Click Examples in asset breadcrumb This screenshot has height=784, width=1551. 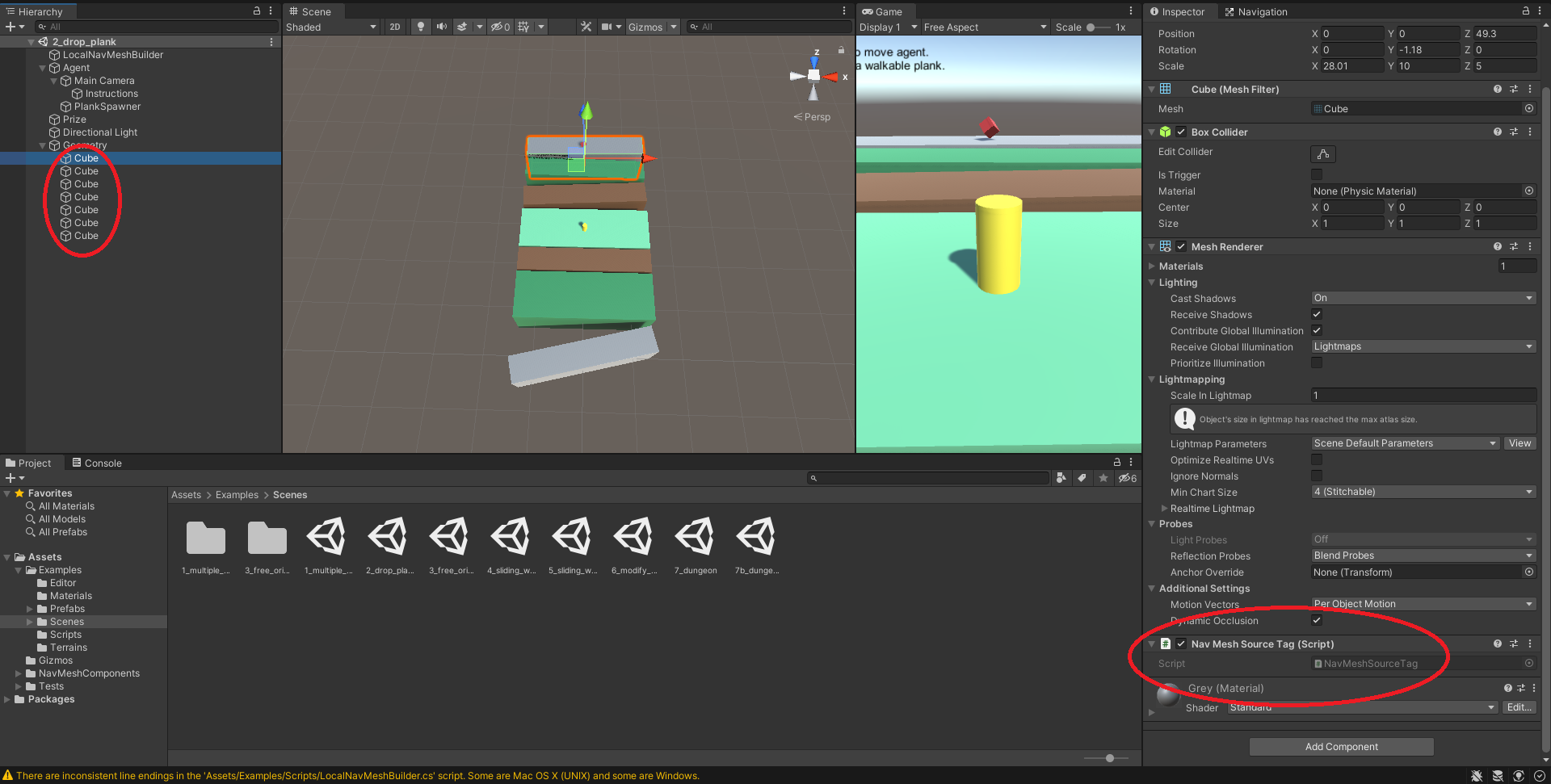click(237, 495)
